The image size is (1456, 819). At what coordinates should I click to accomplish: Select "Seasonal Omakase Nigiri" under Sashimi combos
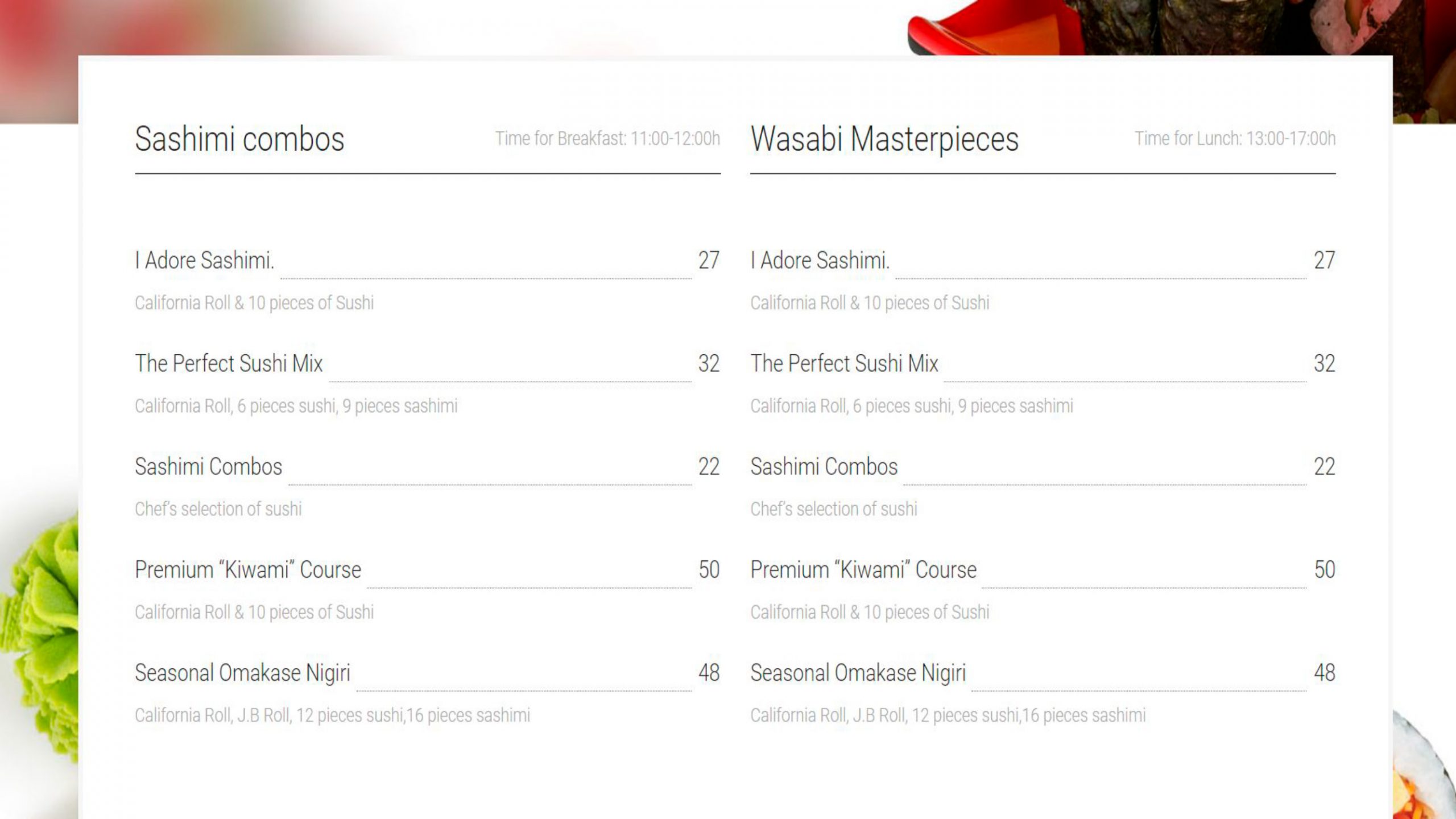(x=242, y=673)
